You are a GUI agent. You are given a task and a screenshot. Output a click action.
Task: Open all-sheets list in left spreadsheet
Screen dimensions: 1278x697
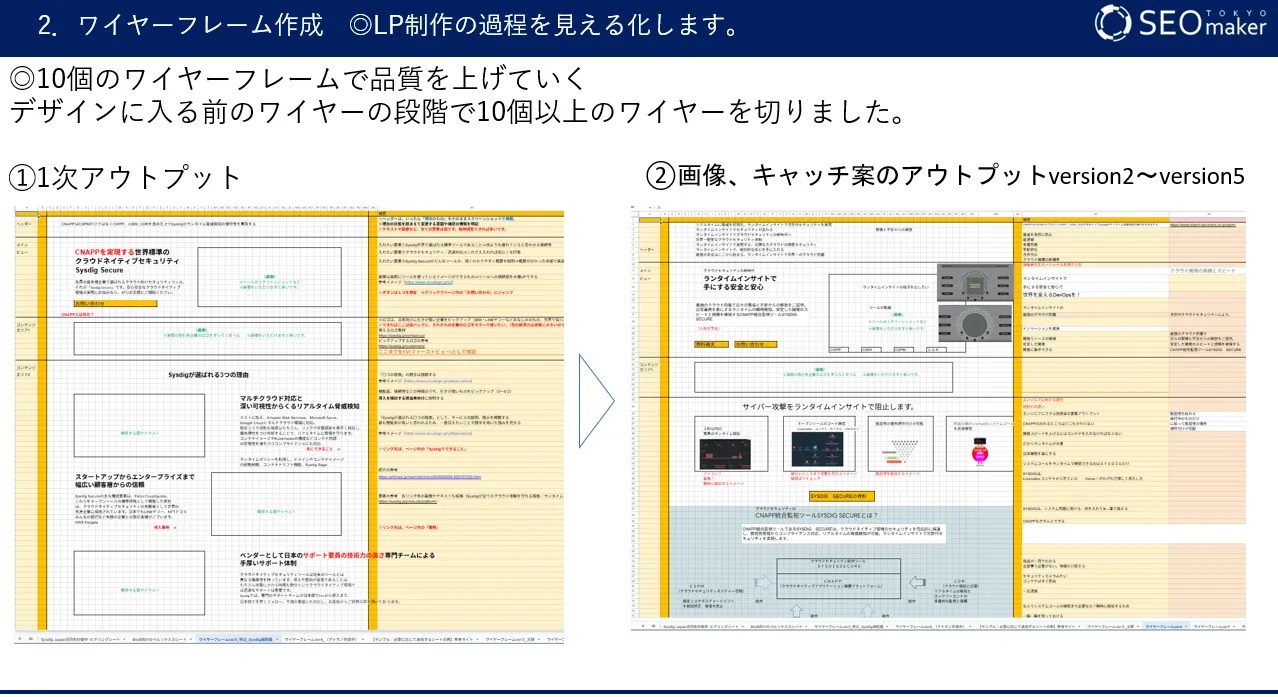[x=29, y=637]
